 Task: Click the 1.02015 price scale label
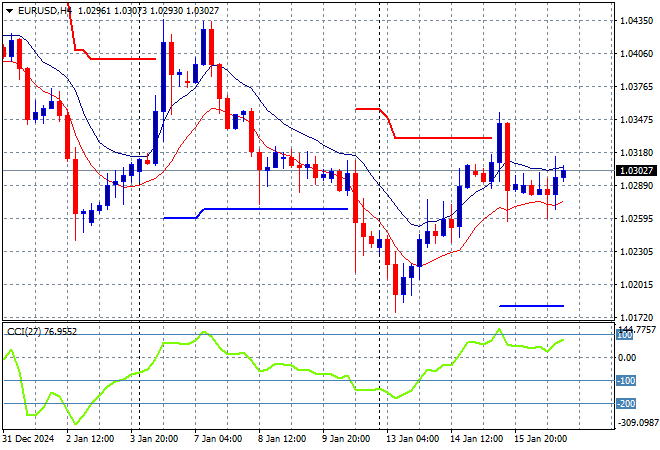(x=636, y=285)
